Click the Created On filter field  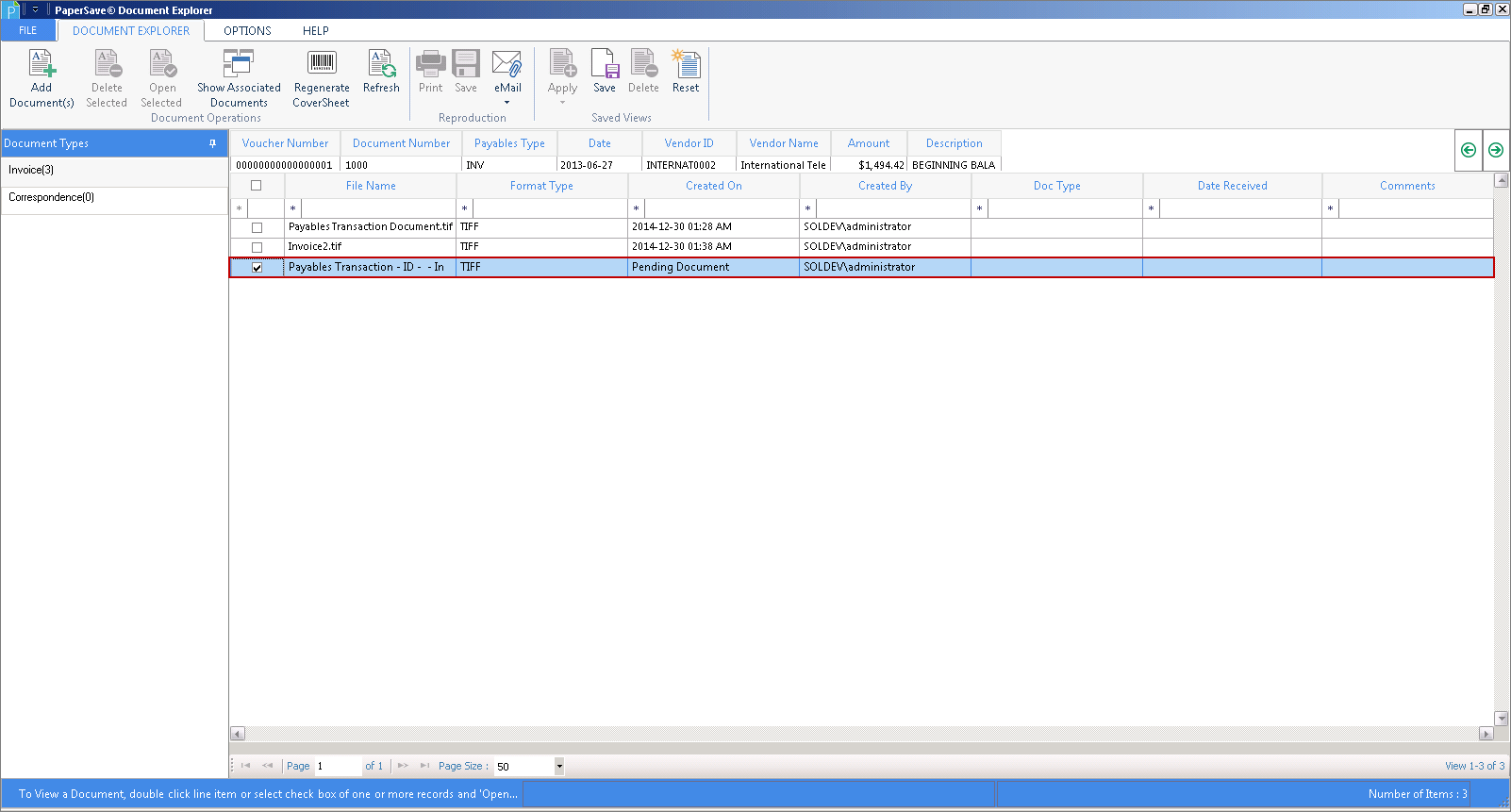[722, 208]
